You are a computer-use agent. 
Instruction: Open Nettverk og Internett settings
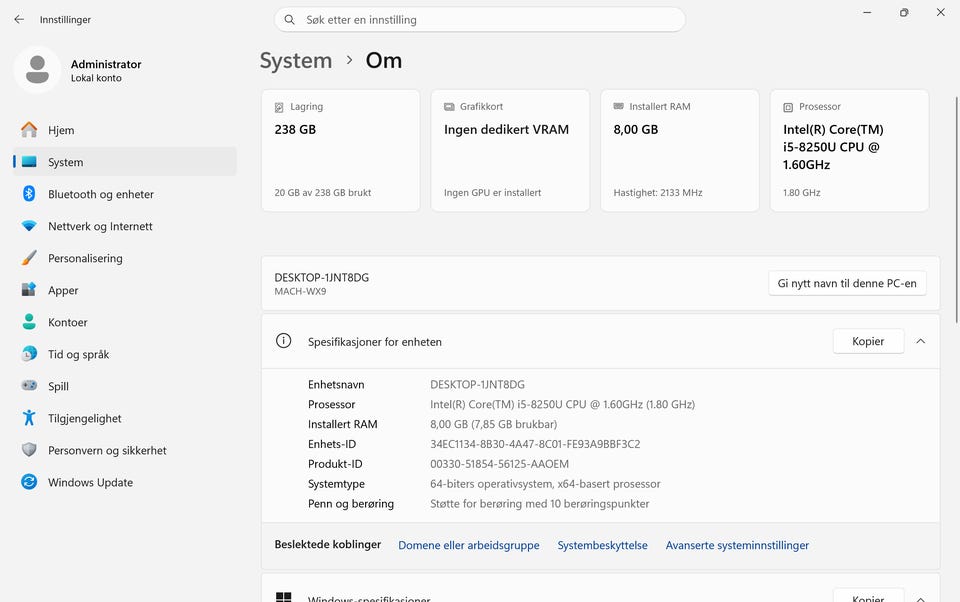(124, 226)
